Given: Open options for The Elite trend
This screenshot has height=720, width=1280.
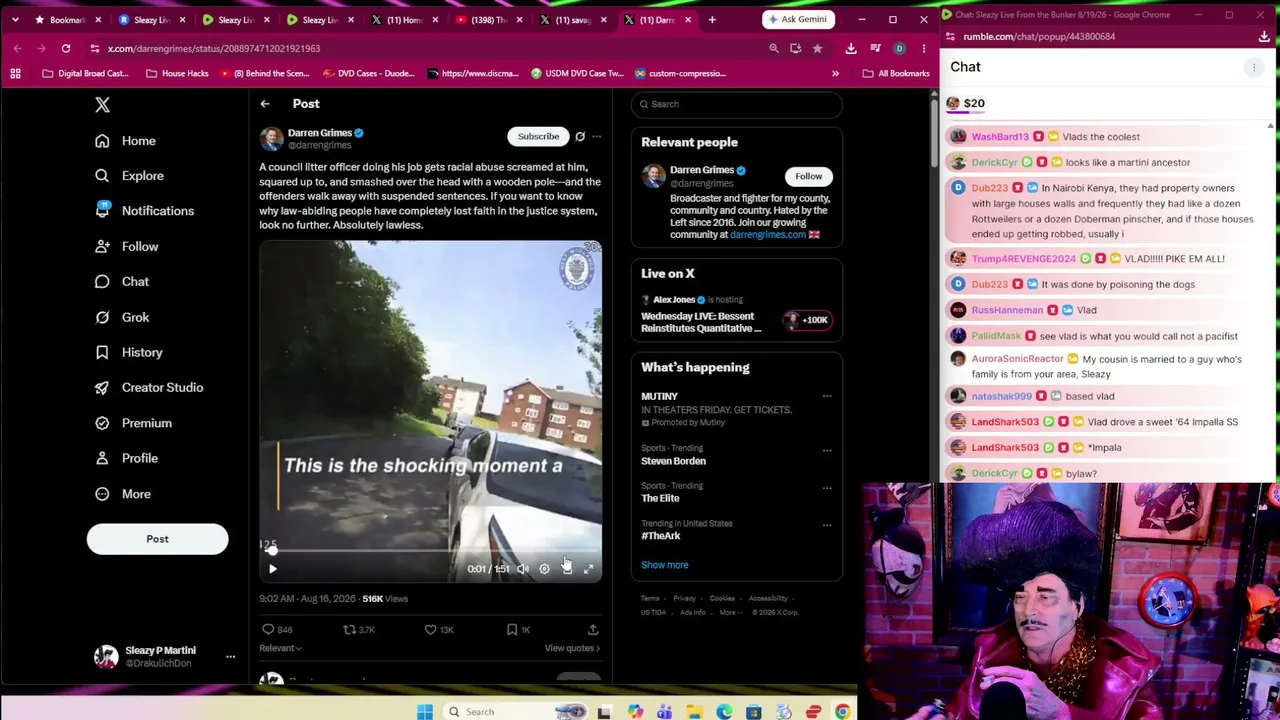Looking at the screenshot, I should (827, 488).
